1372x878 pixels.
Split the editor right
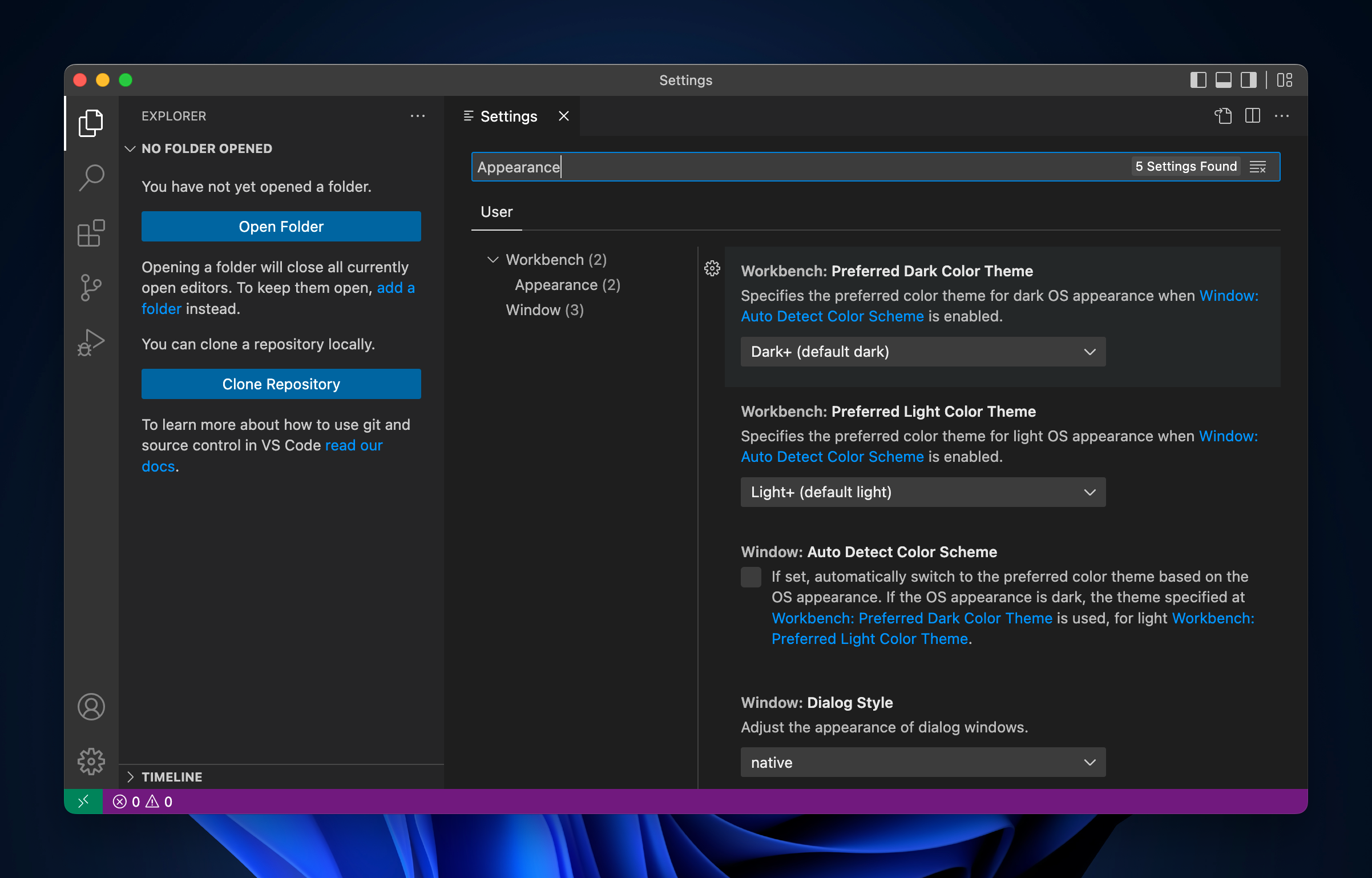[1252, 116]
